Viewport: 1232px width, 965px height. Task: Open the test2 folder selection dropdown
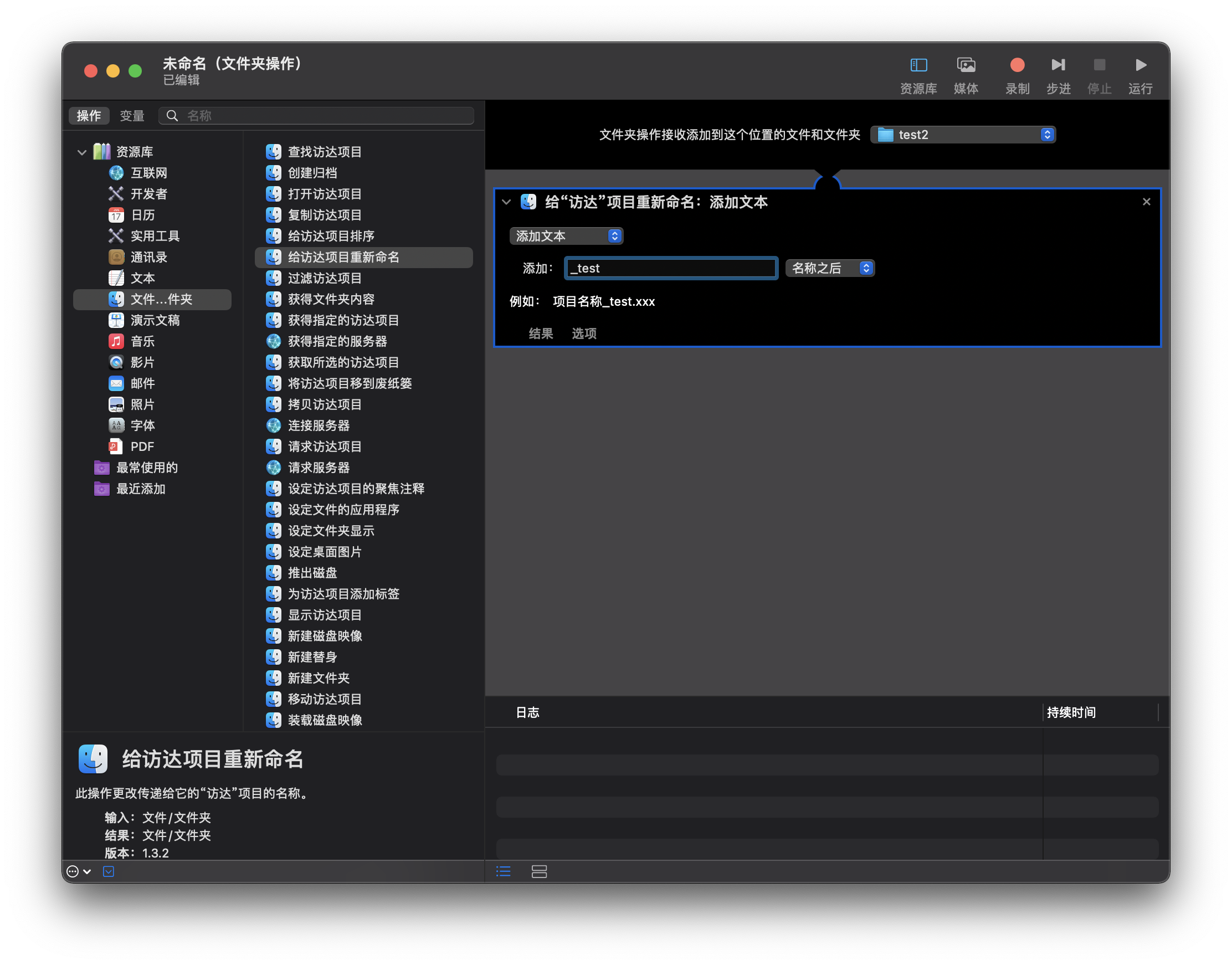[963, 135]
